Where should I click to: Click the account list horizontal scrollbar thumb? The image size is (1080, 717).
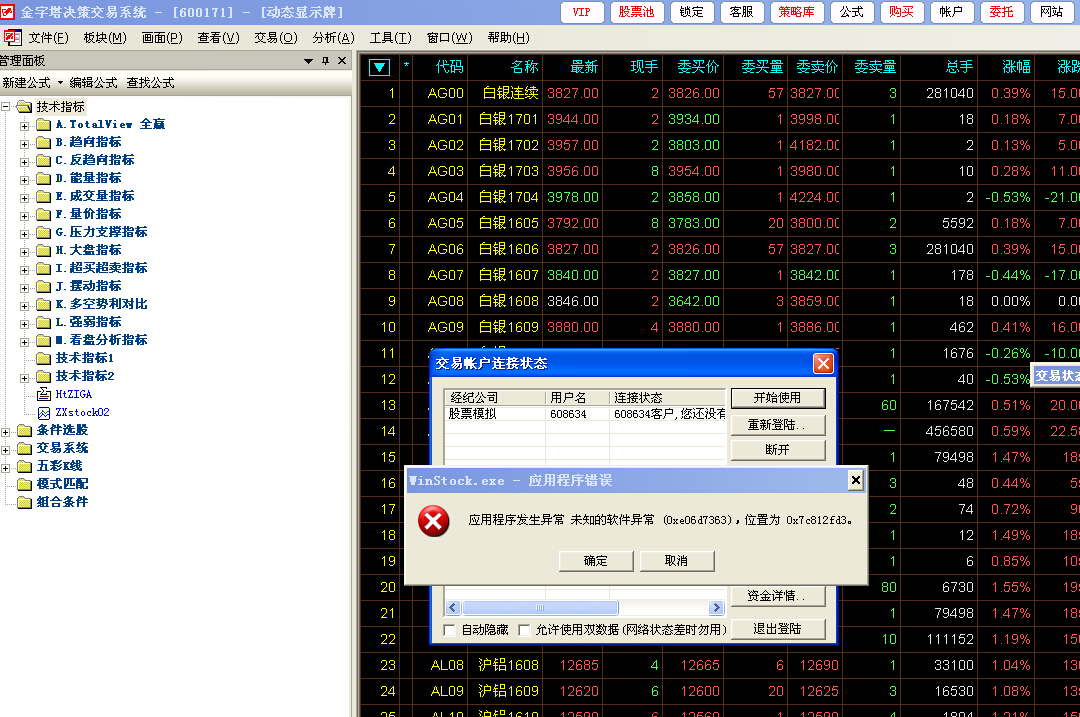(x=540, y=607)
